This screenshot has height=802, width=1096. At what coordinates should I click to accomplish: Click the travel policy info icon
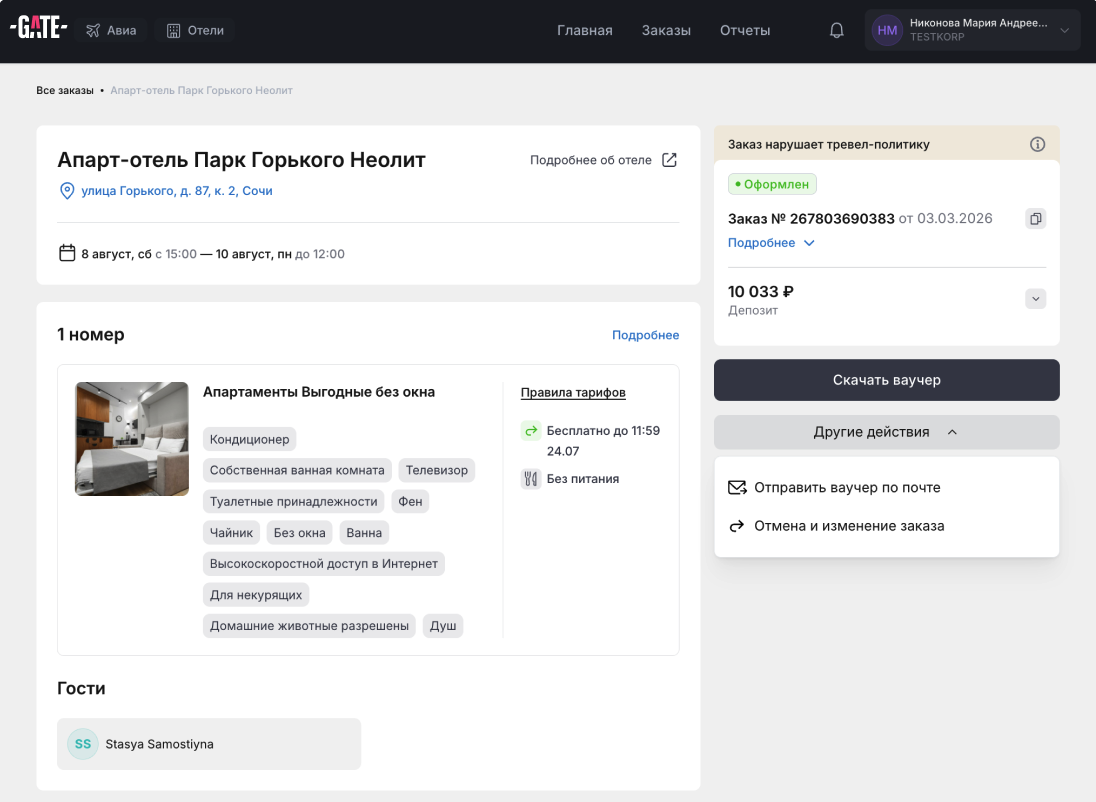pos(1037,144)
